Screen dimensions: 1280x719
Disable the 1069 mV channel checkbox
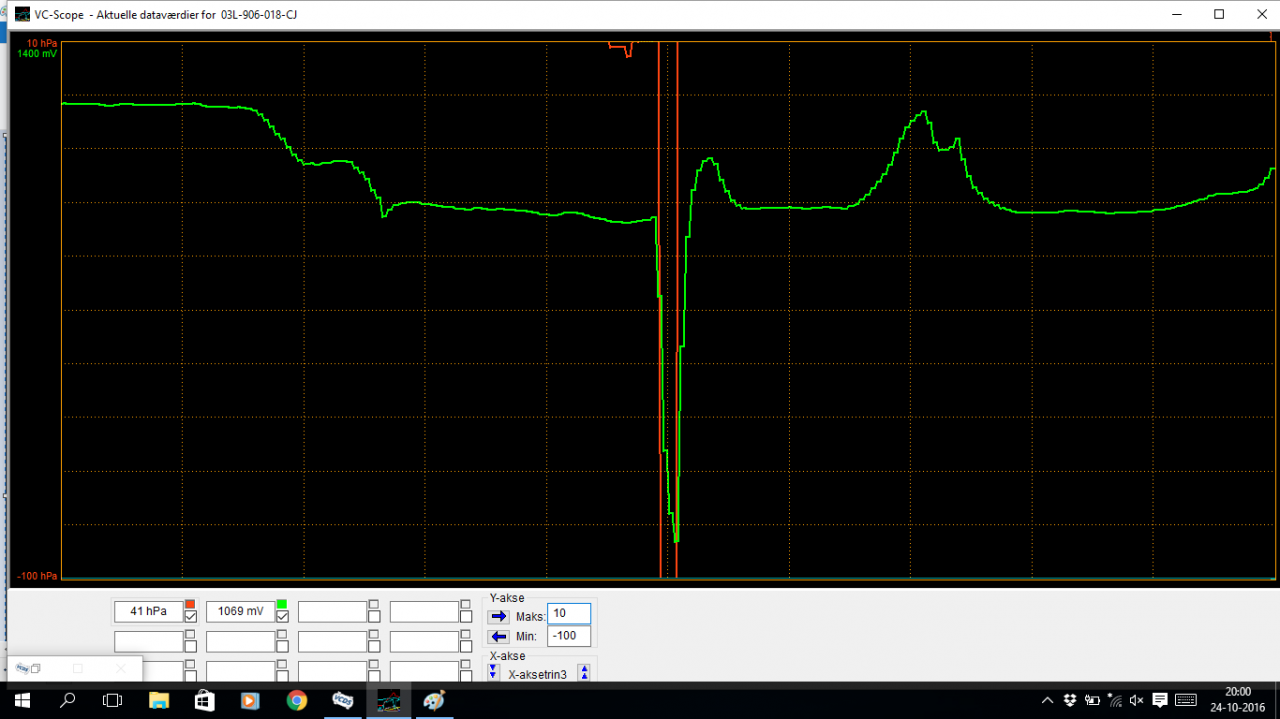[x=283, y=616]
